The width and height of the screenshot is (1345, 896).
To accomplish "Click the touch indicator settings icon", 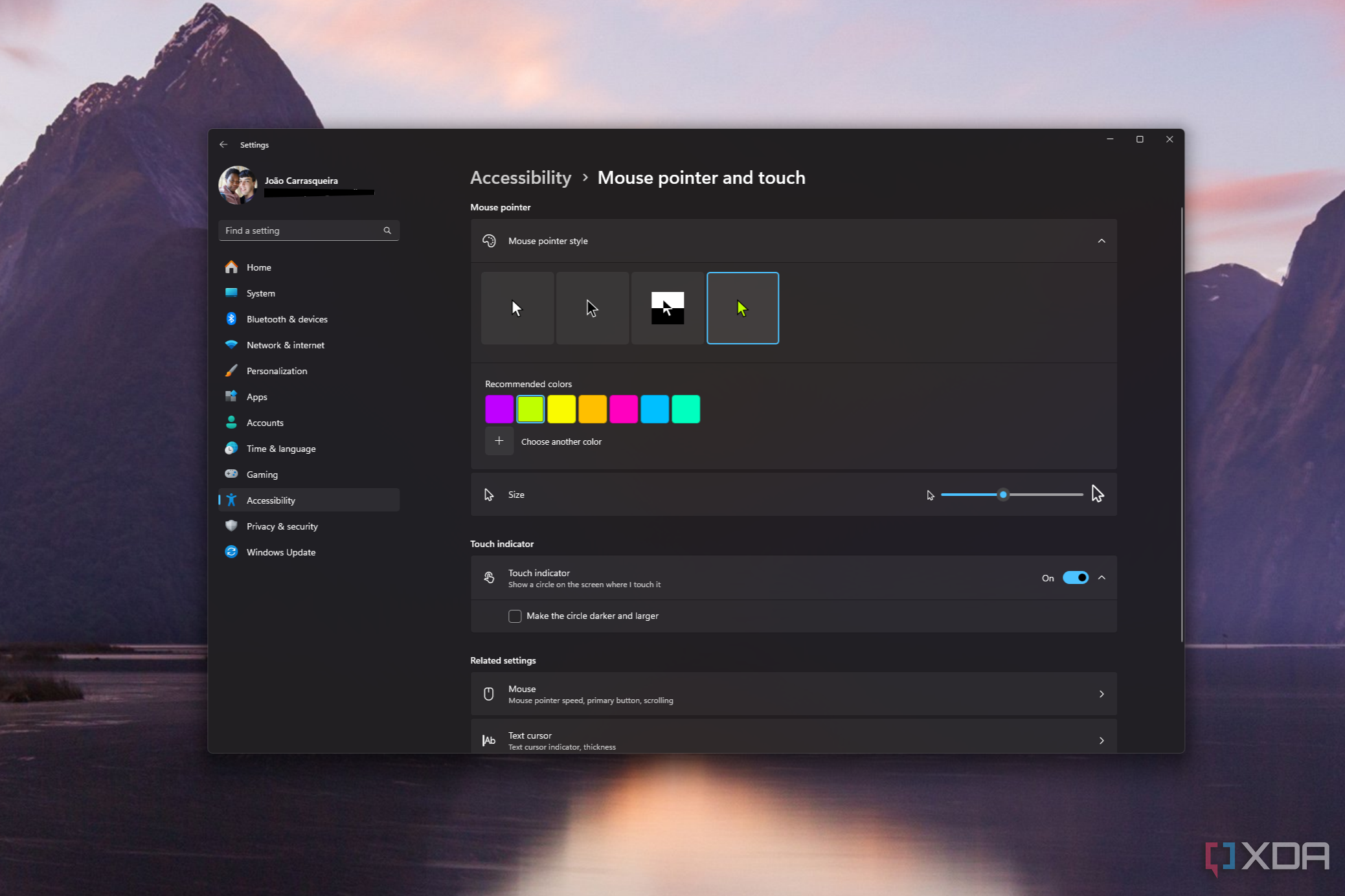I will click(x=489, y=578).
